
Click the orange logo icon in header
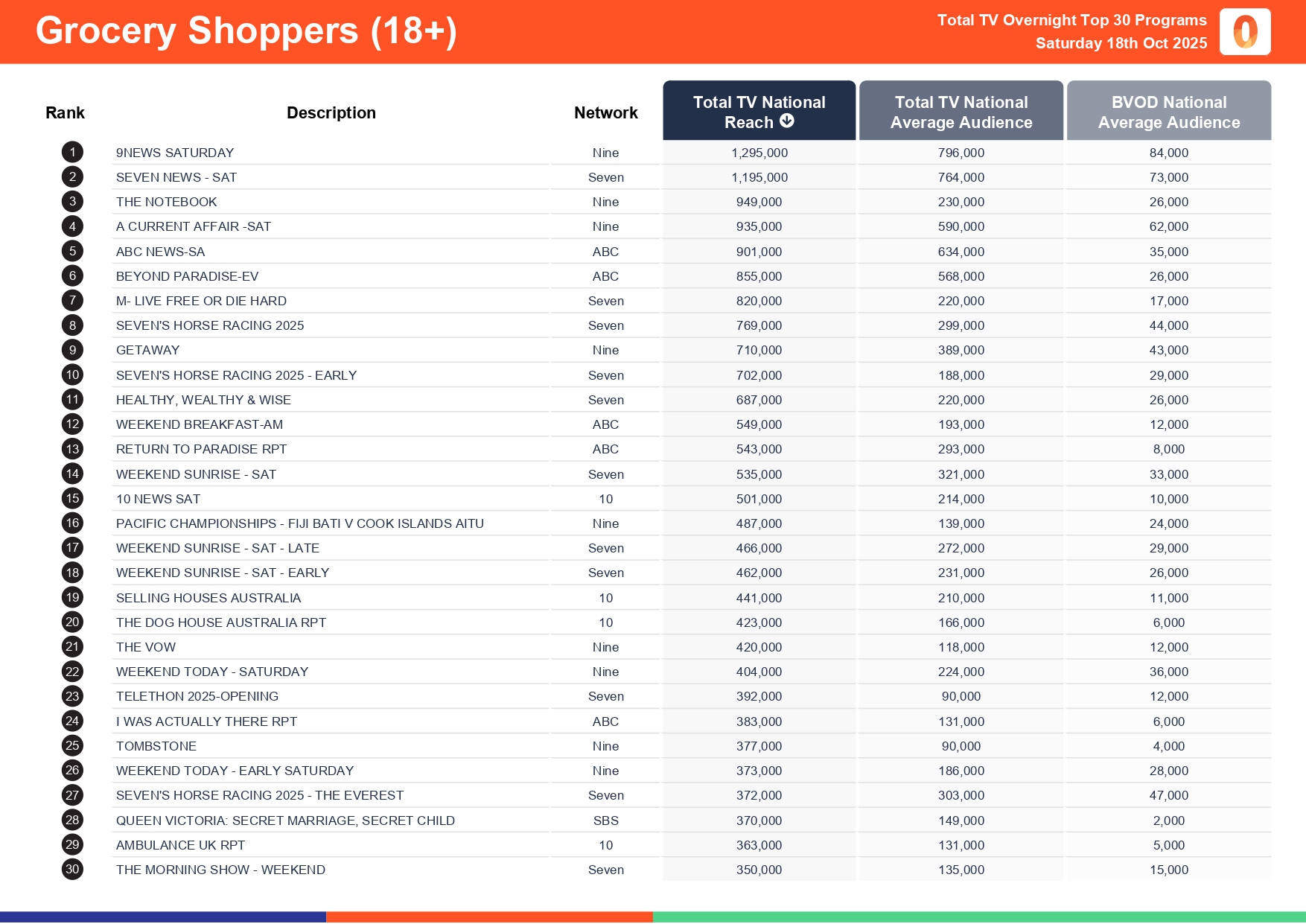click(1245, 32)
